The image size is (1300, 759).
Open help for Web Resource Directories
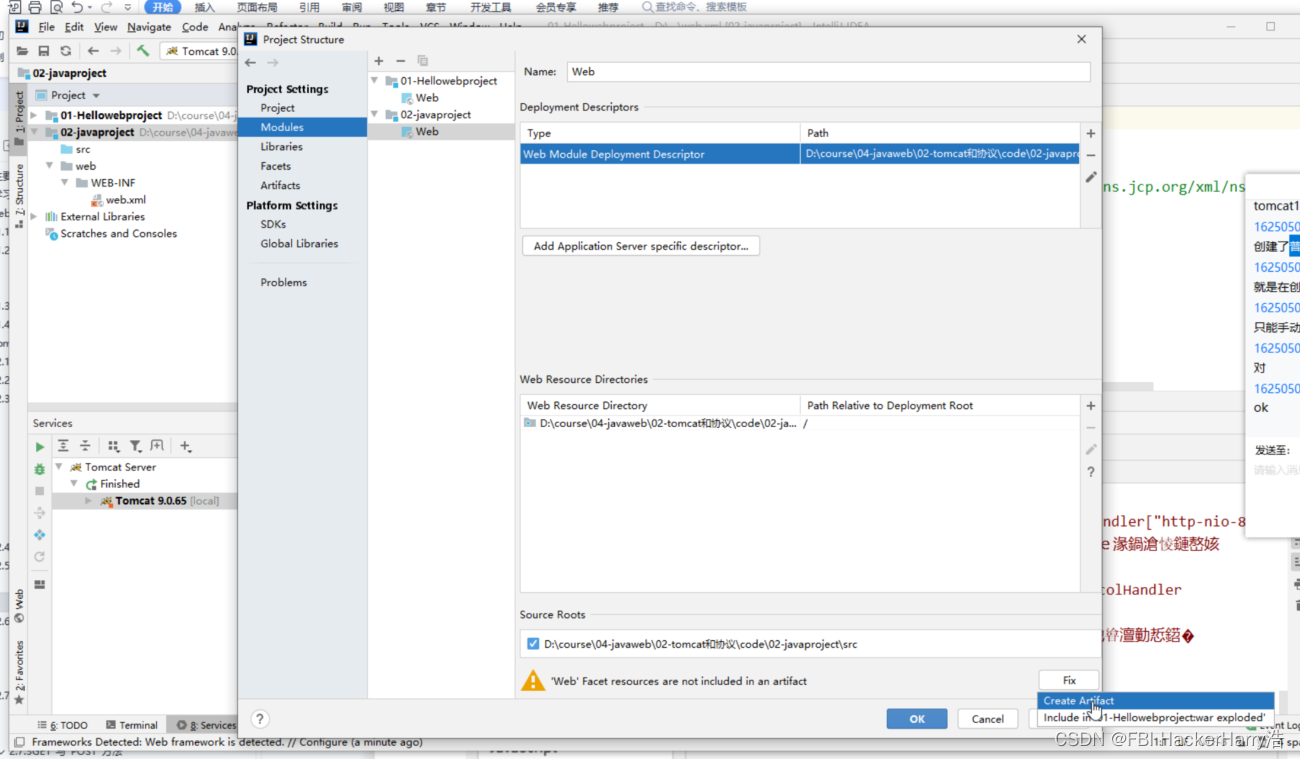[1091, 472]
